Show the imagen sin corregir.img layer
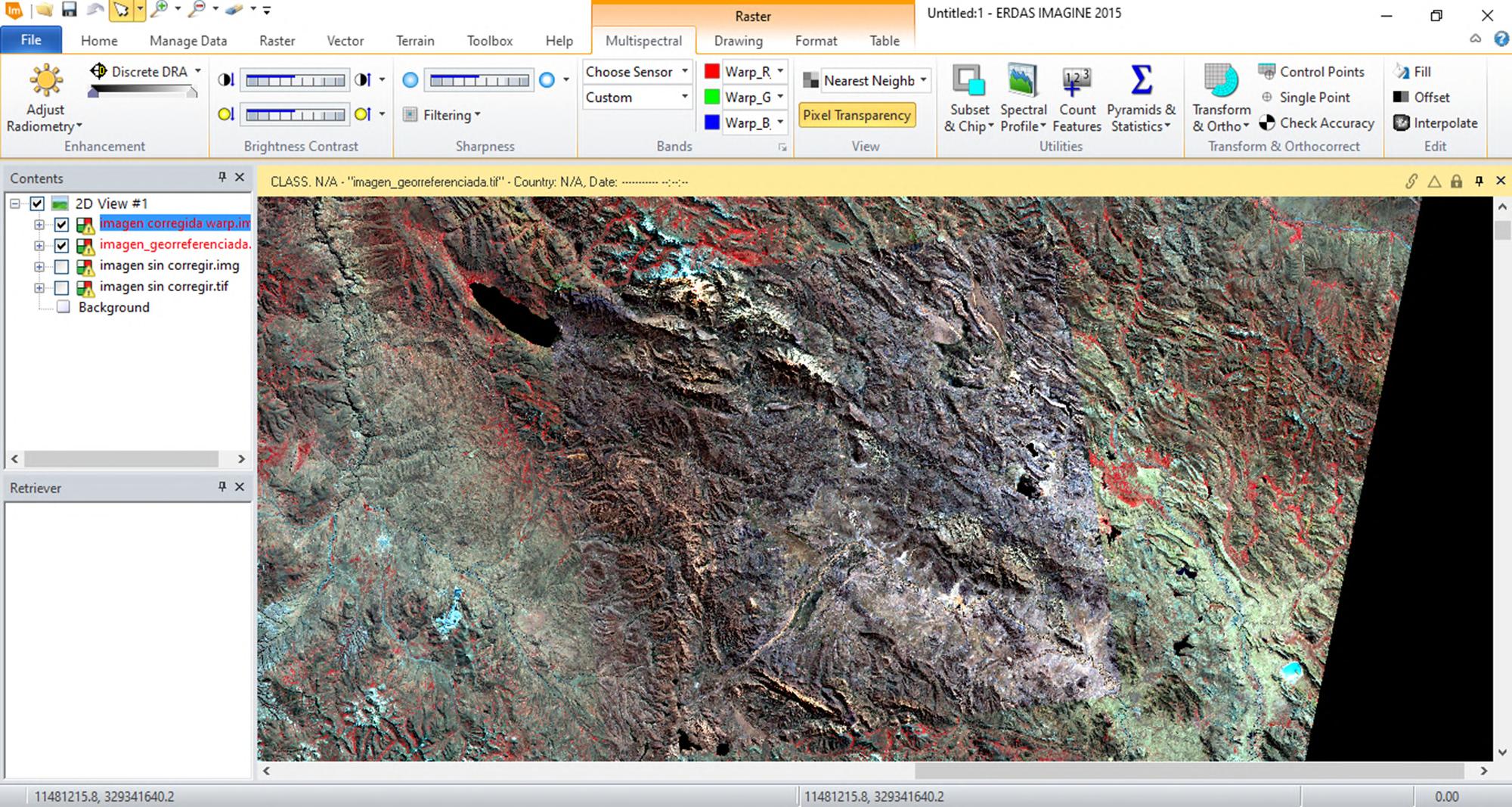The width and height of the screenshot is (1512, 807). pos(62,267)
